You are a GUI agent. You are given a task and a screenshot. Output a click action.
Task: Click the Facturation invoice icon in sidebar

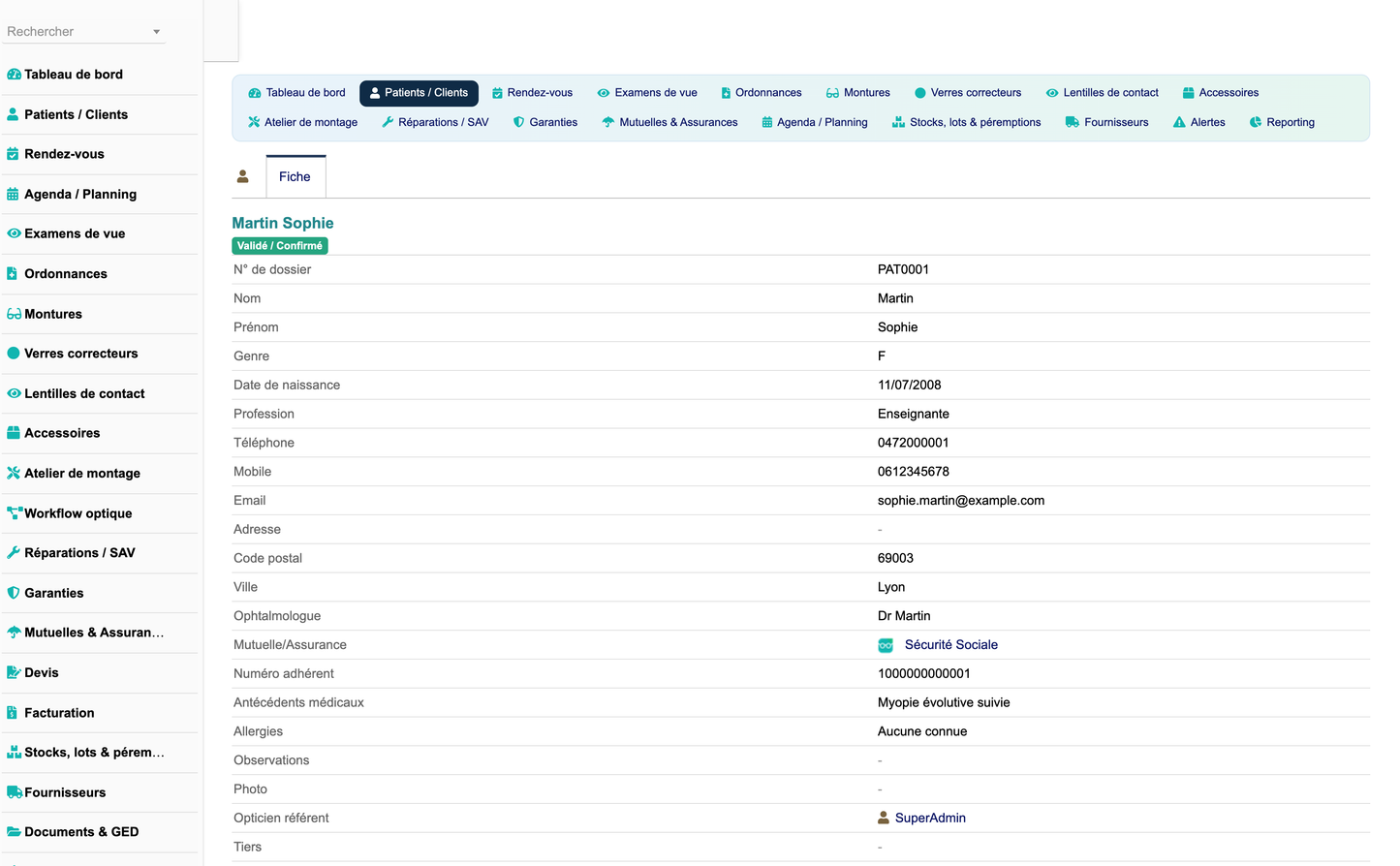[13, 713]
